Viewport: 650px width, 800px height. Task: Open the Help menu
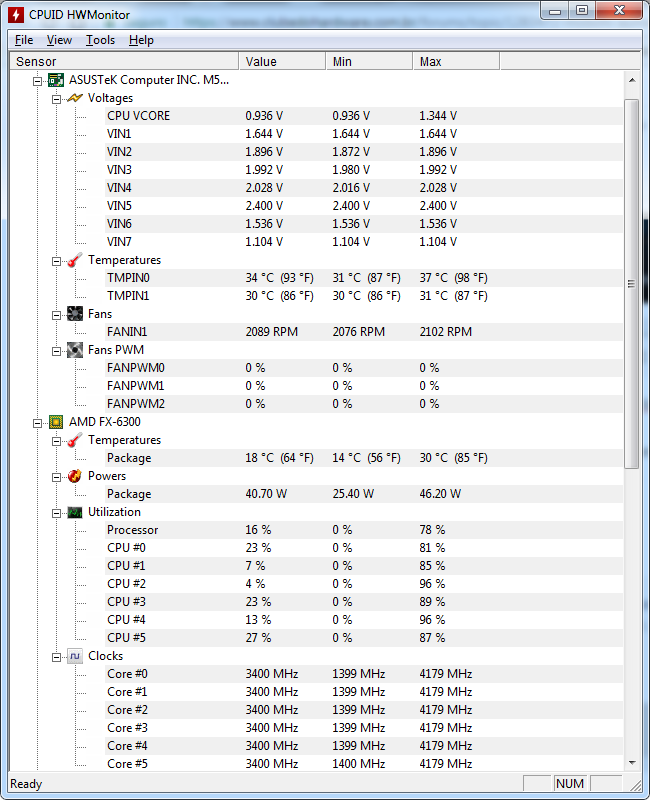[x=141, y=40]
